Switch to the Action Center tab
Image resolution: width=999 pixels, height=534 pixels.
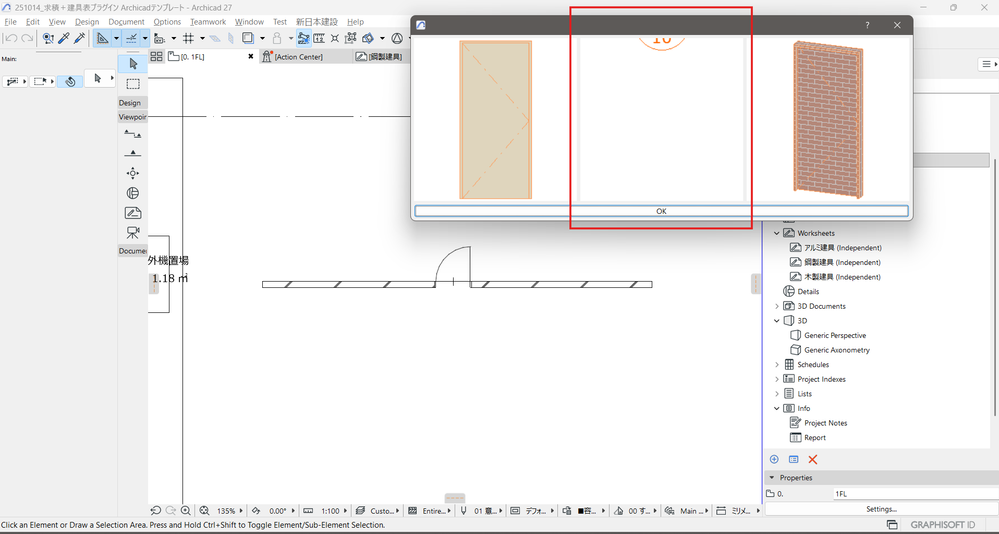pos(305,57)
